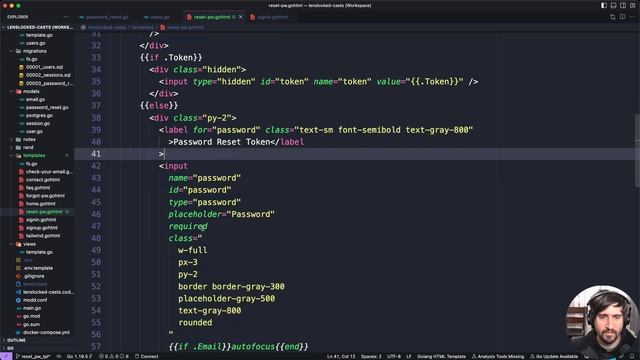Click Ln 41, Col 12 cursor position
The height and width of the screenshot is (360, 640).
pos(341,356)
